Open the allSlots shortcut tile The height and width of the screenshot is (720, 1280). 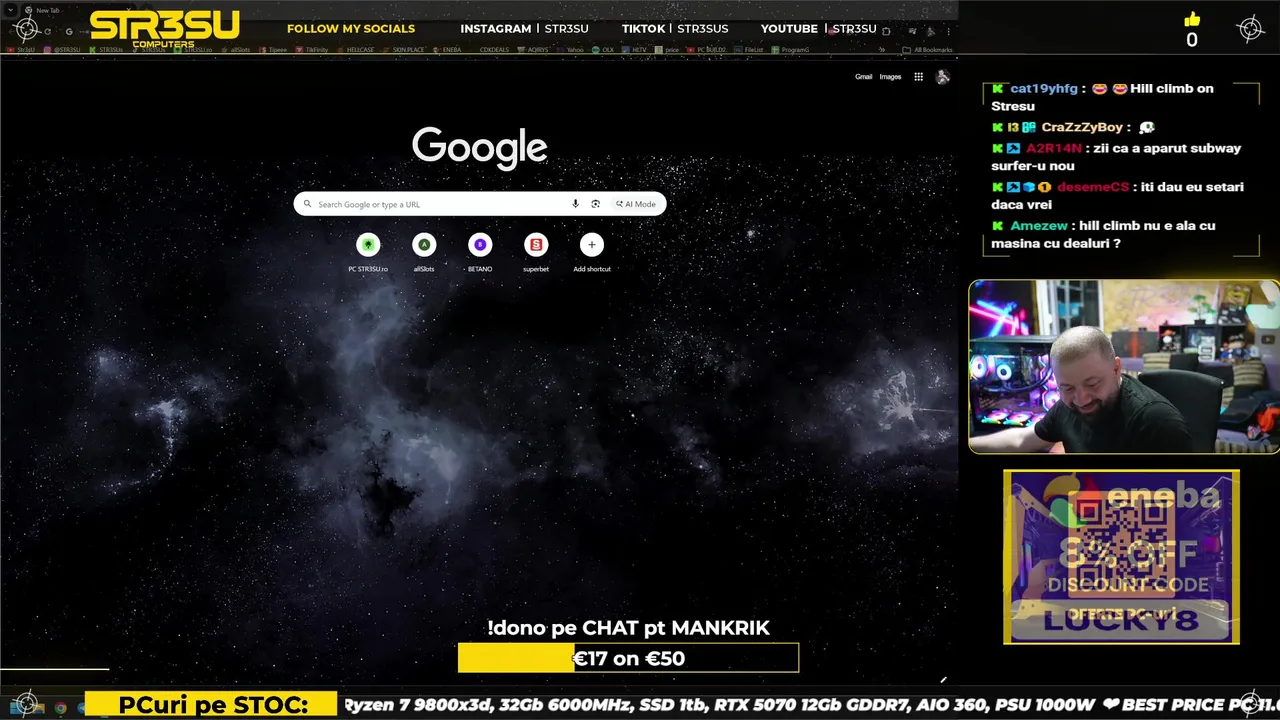click(424, 252)
